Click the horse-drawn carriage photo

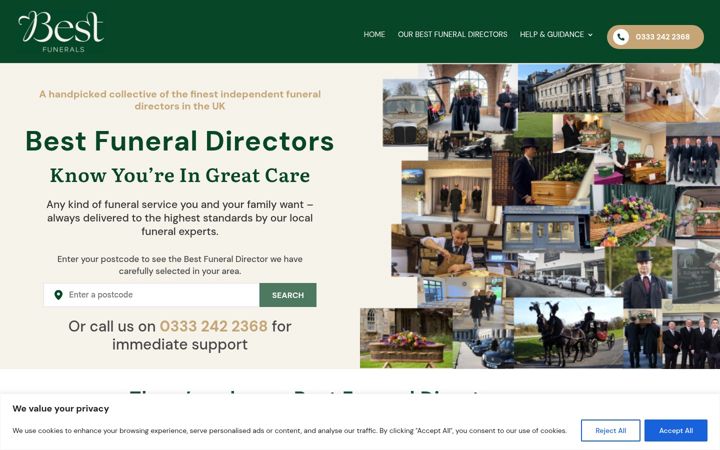(568, 332)
